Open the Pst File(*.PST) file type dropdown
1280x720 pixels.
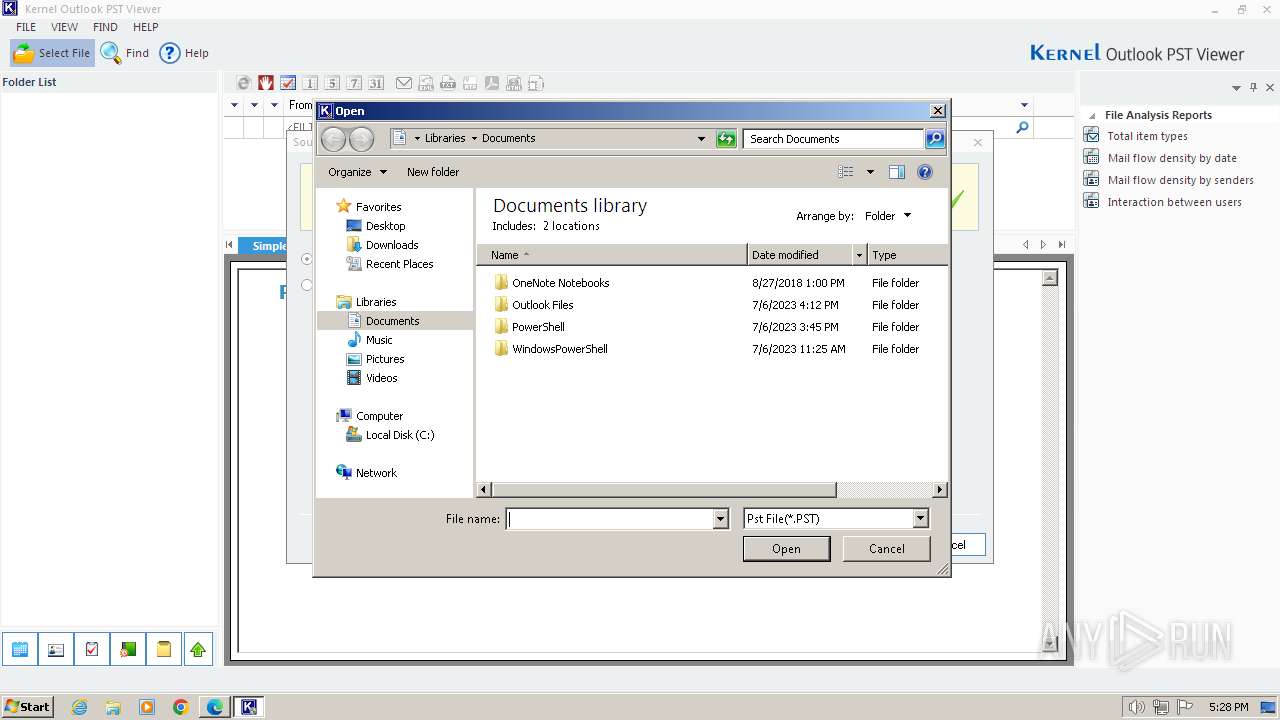[x=836, y=519]
